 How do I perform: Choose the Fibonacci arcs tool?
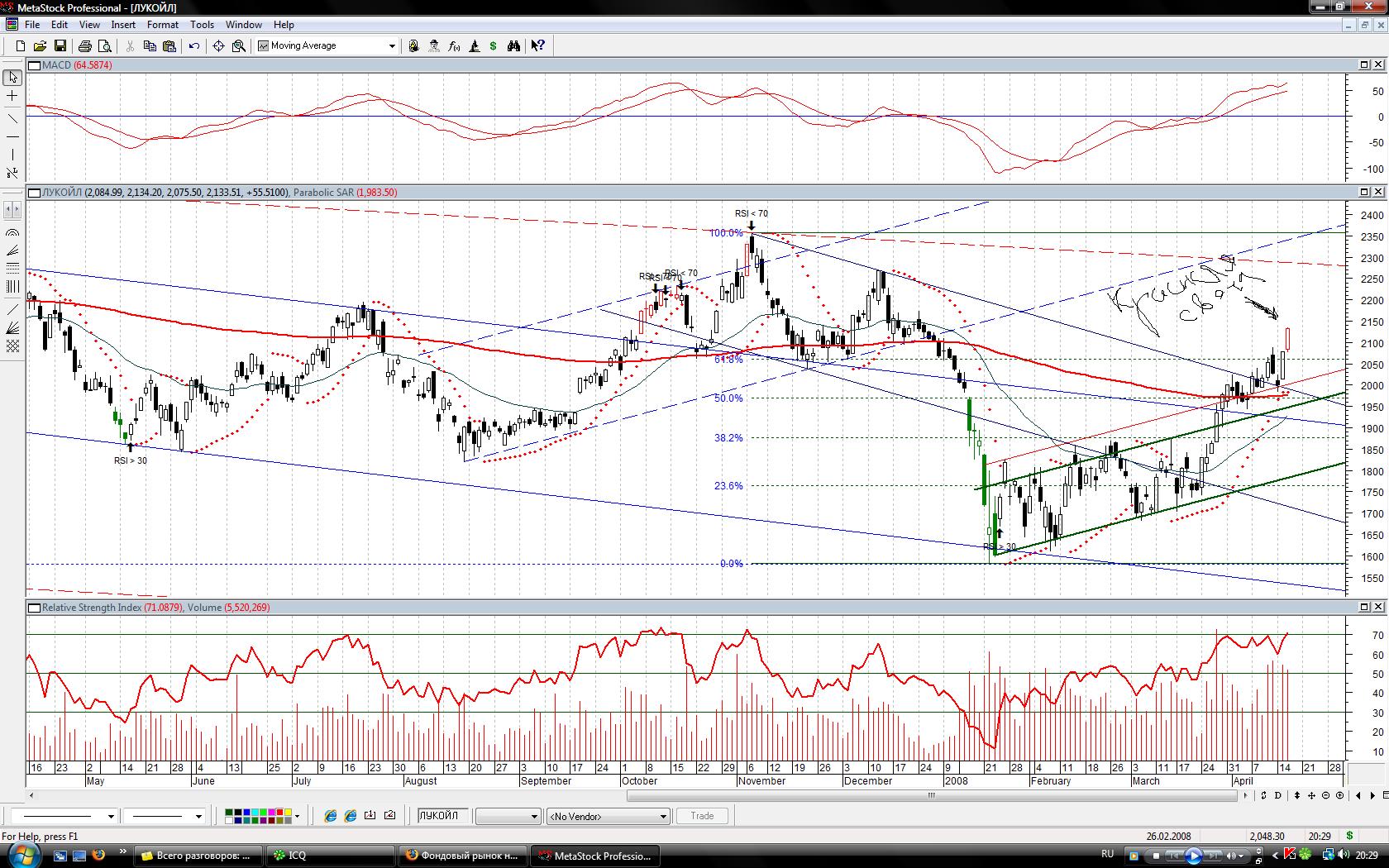12,233
